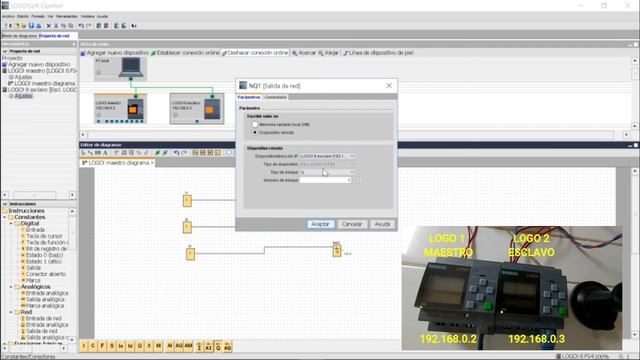Collapse the Instrucciones panel header
Image resolution: width=640 pixels, height=360 pixels.
tap(5, 204)
